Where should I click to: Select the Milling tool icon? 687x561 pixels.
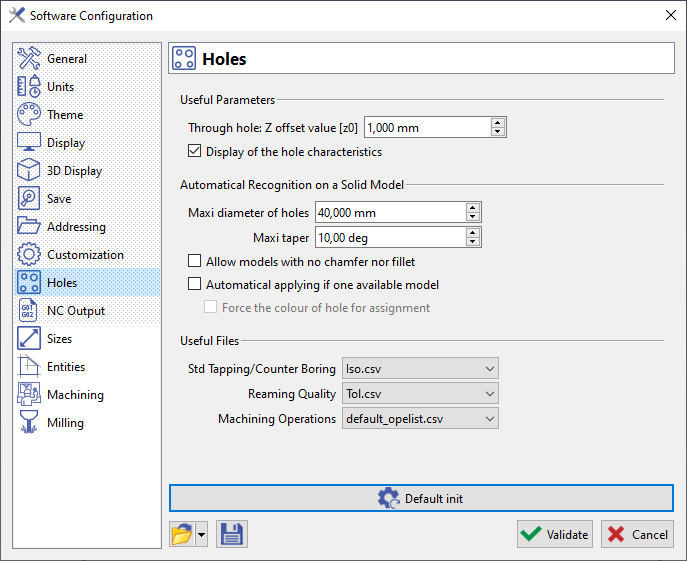[x=29, y=423]
